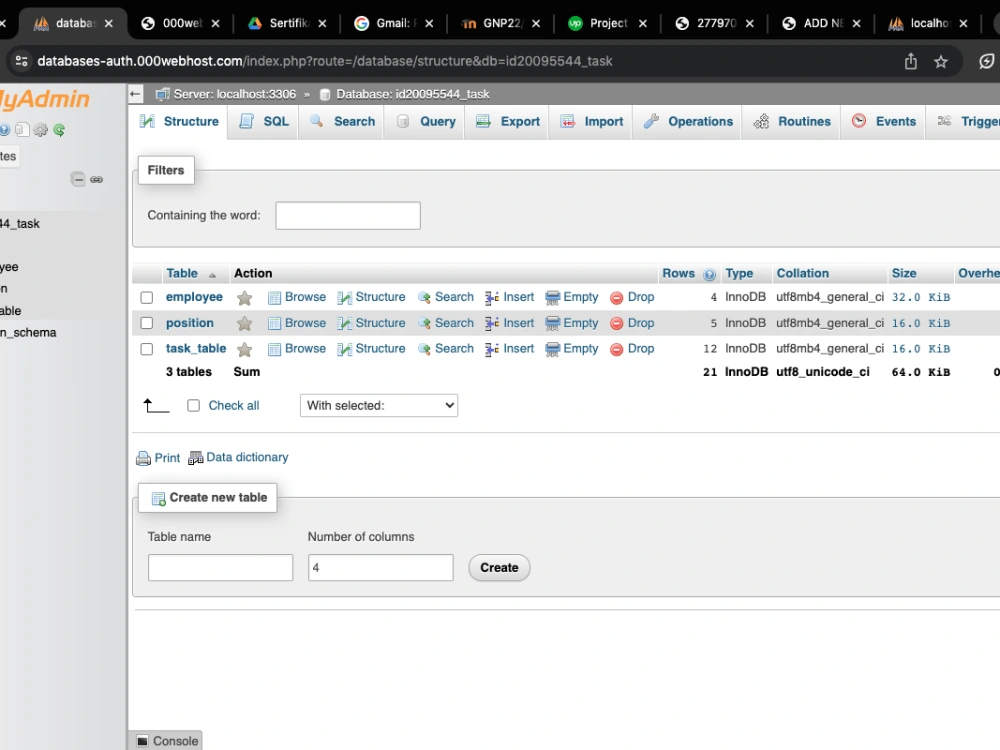Sort by the Collation column header
Image resolution: width=1000 pixels, height=750 pixels.
click(802, 274)
